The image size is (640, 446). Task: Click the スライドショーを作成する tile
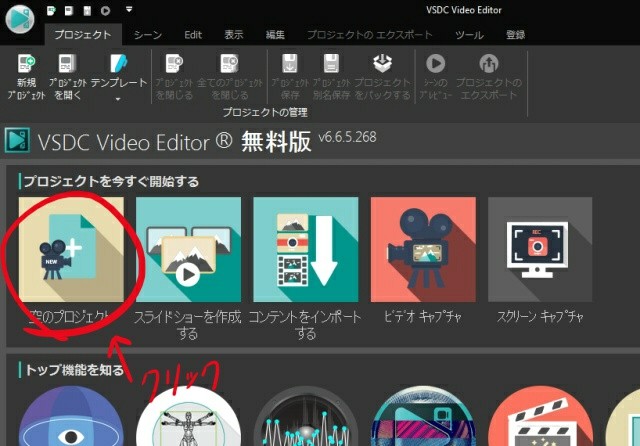coord(188,250)
